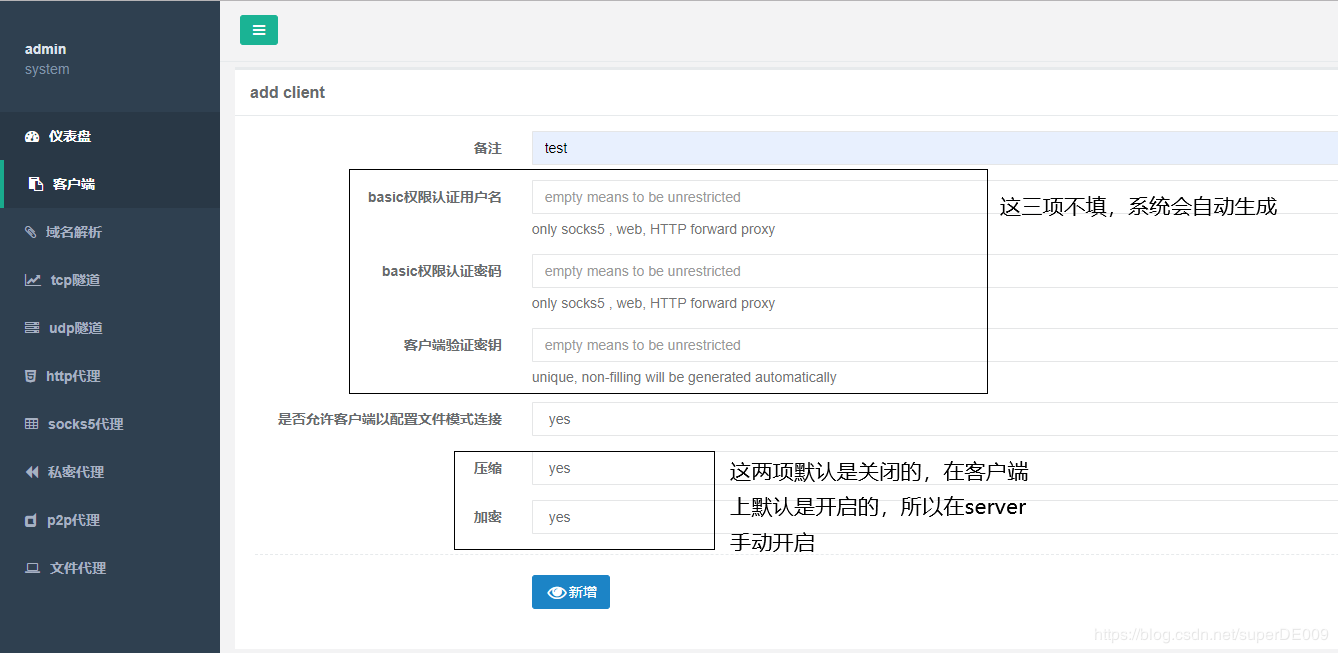This screenshot has width=1338, height=653.
Task: Click the admin username in sidebar header
Action: click(46, 49)
